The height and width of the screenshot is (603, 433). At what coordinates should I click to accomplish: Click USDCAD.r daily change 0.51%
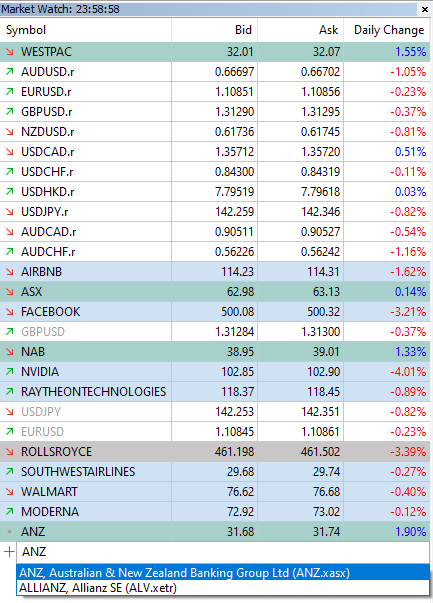click(x=411, y=152)
